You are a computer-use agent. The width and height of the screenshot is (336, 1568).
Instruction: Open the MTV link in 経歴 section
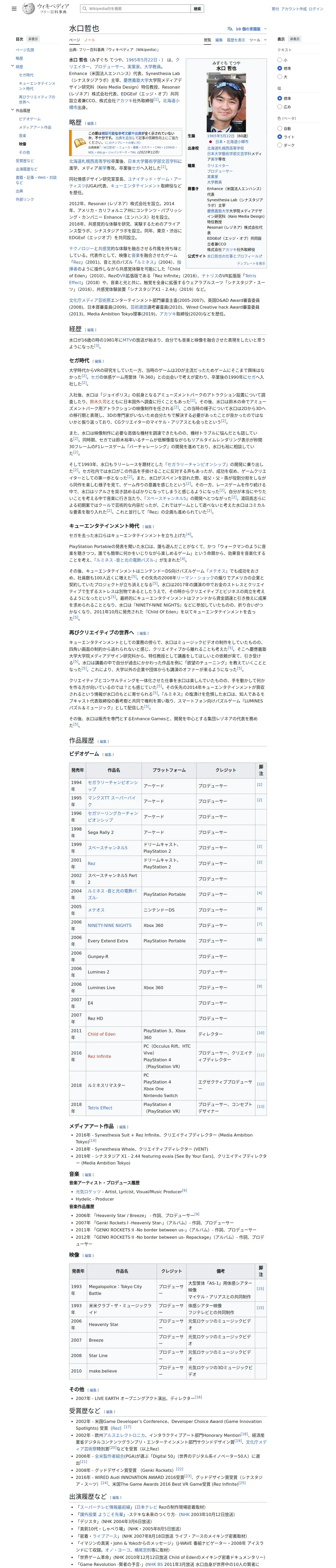coord(127,340)
